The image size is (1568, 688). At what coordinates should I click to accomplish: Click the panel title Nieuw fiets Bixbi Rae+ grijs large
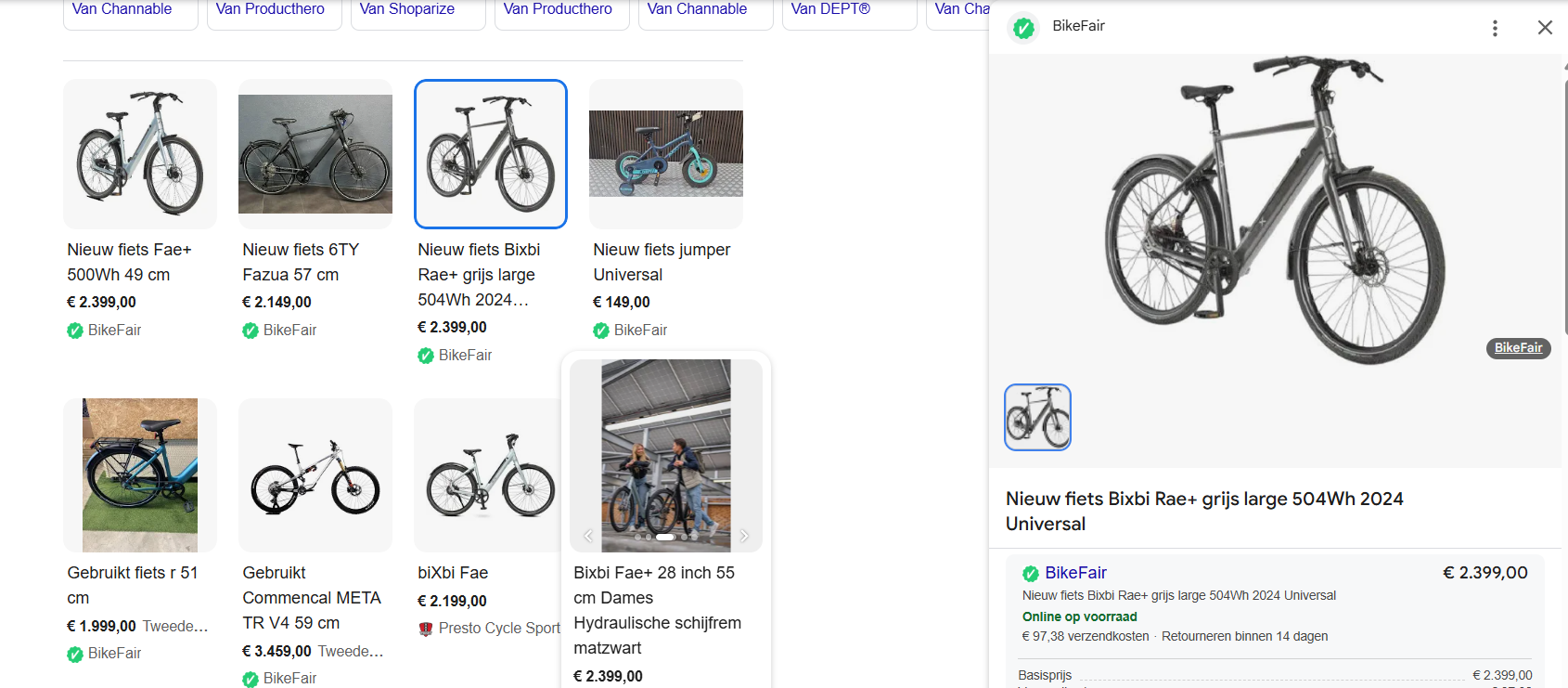tap(1204, 511)
